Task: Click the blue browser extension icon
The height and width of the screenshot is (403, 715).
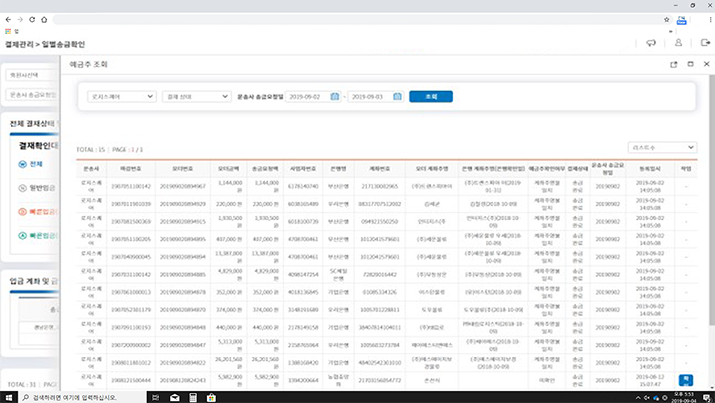Action: 681,20
